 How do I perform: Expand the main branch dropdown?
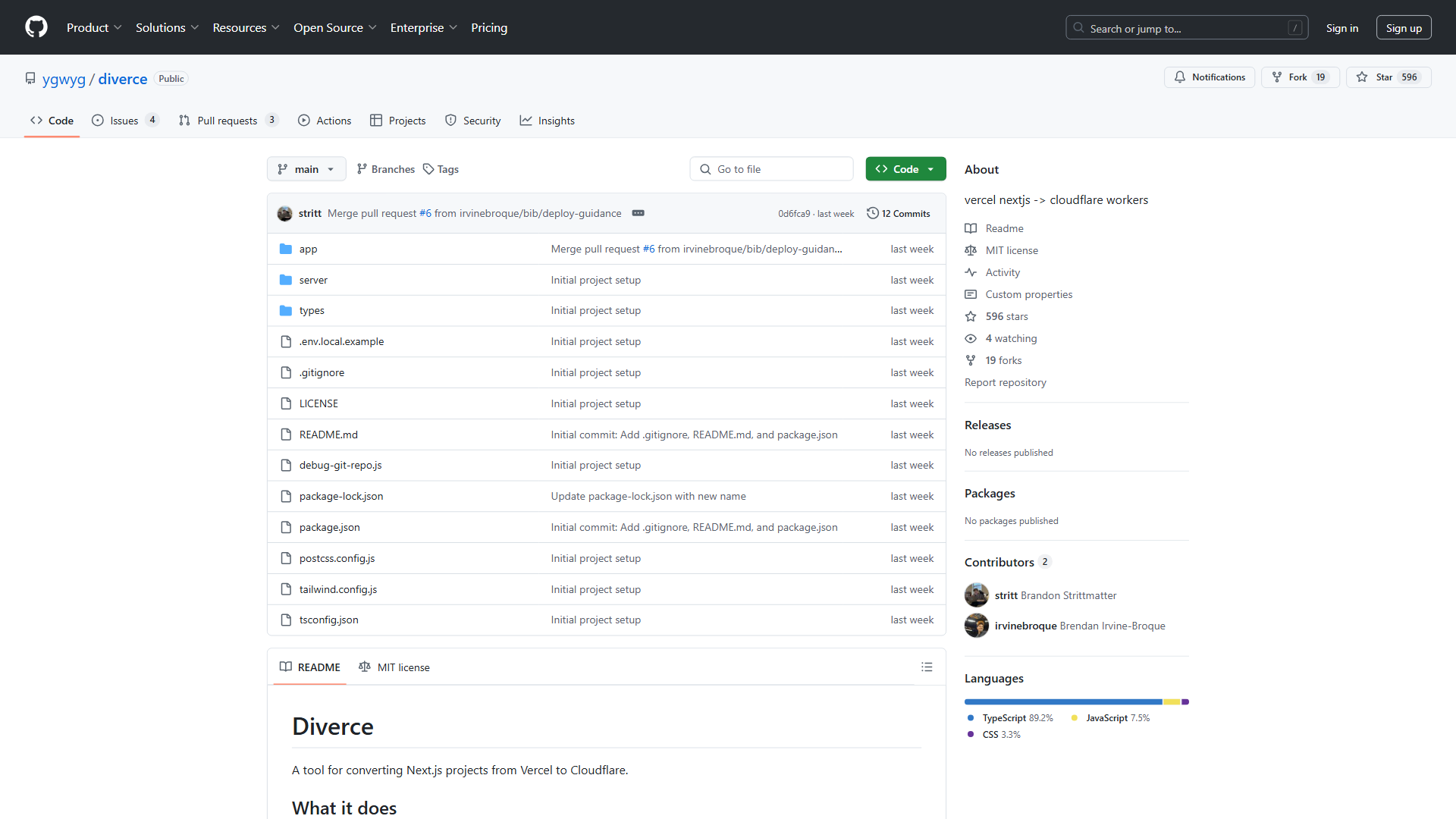pyautogui.click(x=306, y=169)
